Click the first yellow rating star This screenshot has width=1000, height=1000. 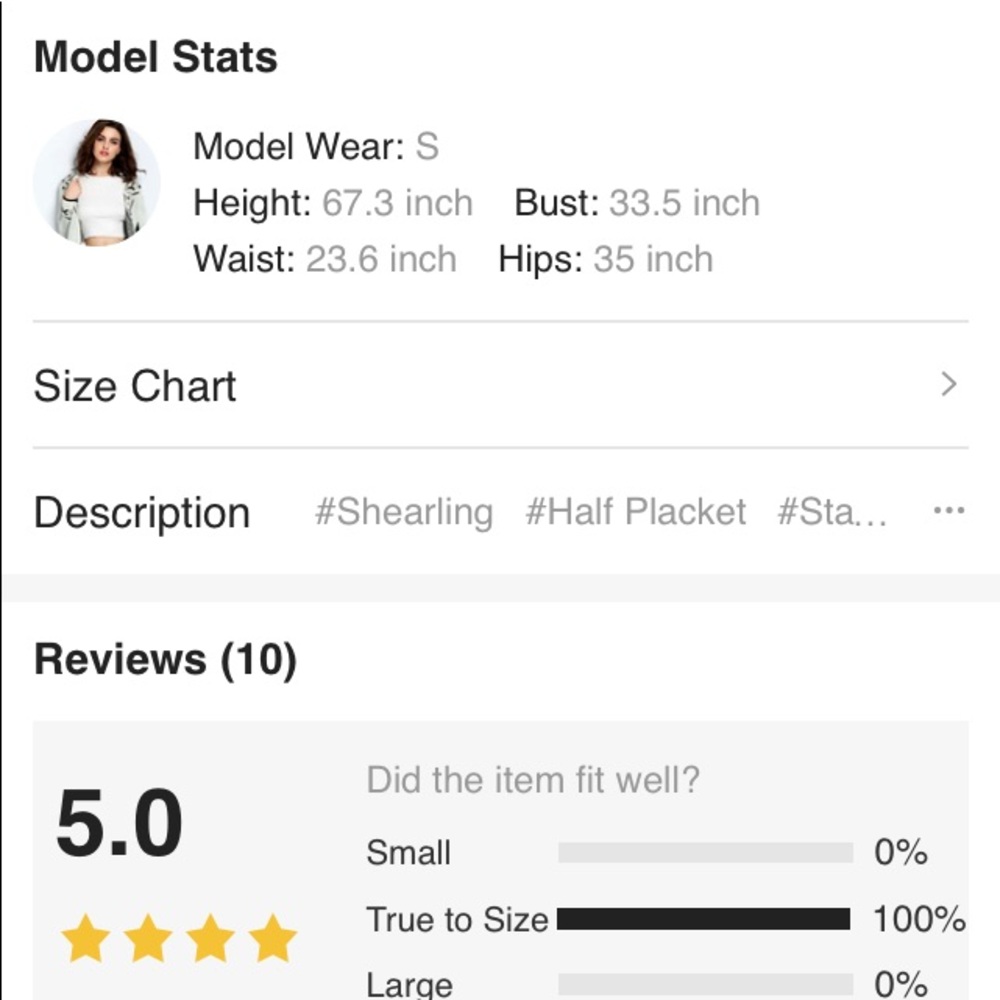coord(85,940)
